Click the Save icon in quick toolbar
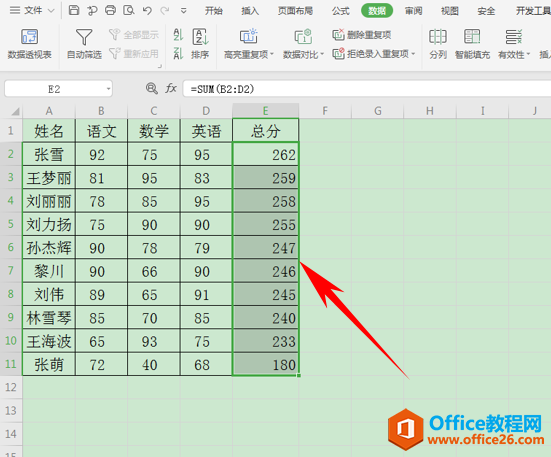 [74, 10]
